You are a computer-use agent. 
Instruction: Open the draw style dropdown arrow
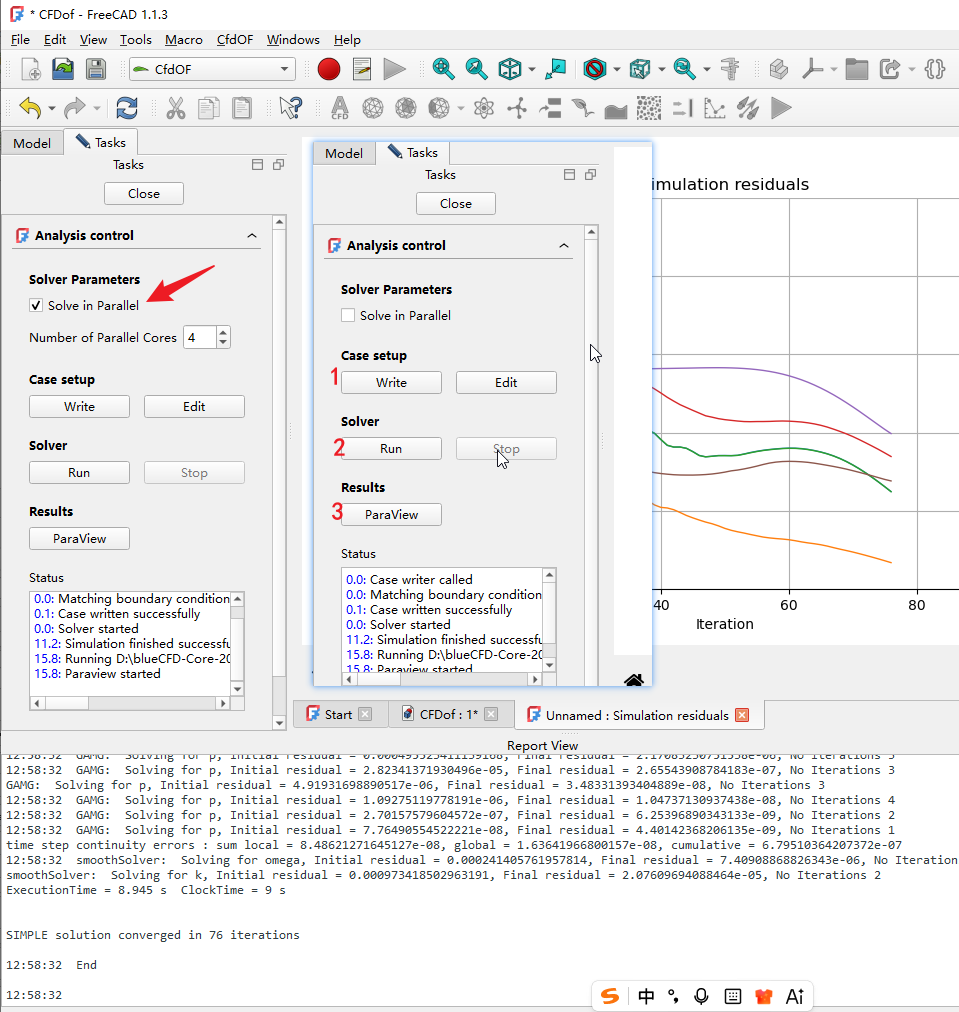coord(617,70)
